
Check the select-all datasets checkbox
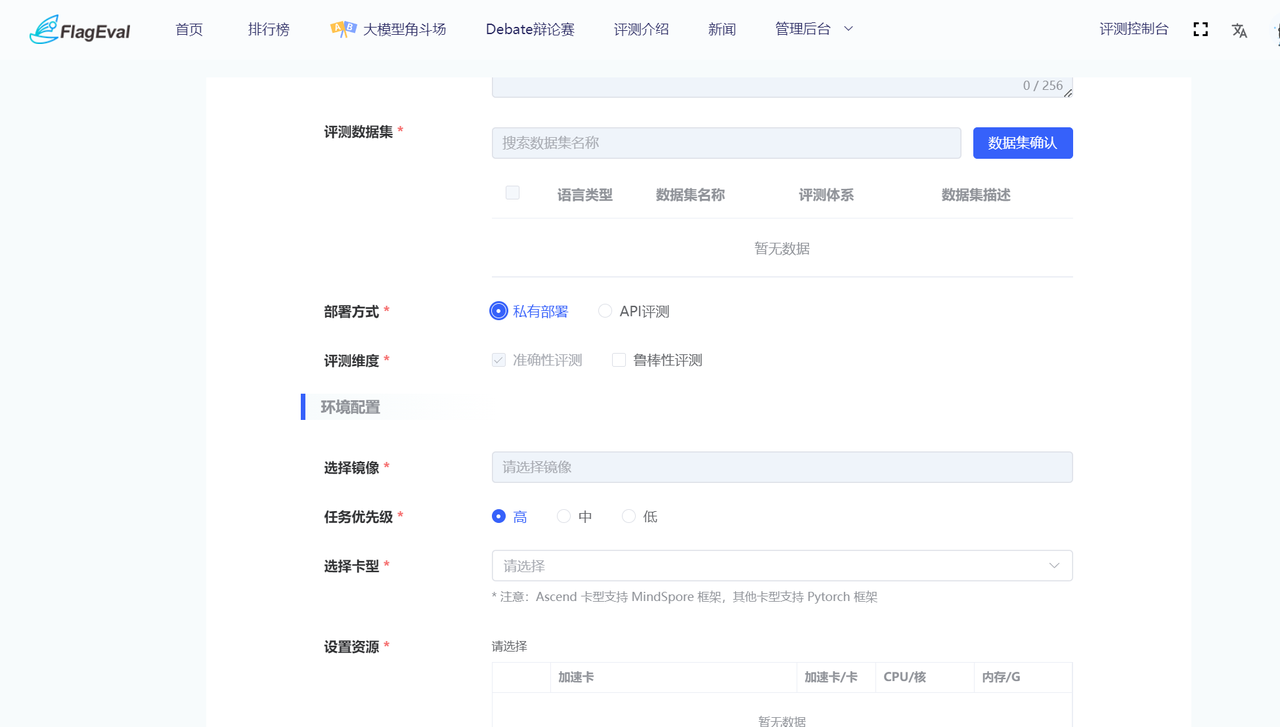click(513, 193)
